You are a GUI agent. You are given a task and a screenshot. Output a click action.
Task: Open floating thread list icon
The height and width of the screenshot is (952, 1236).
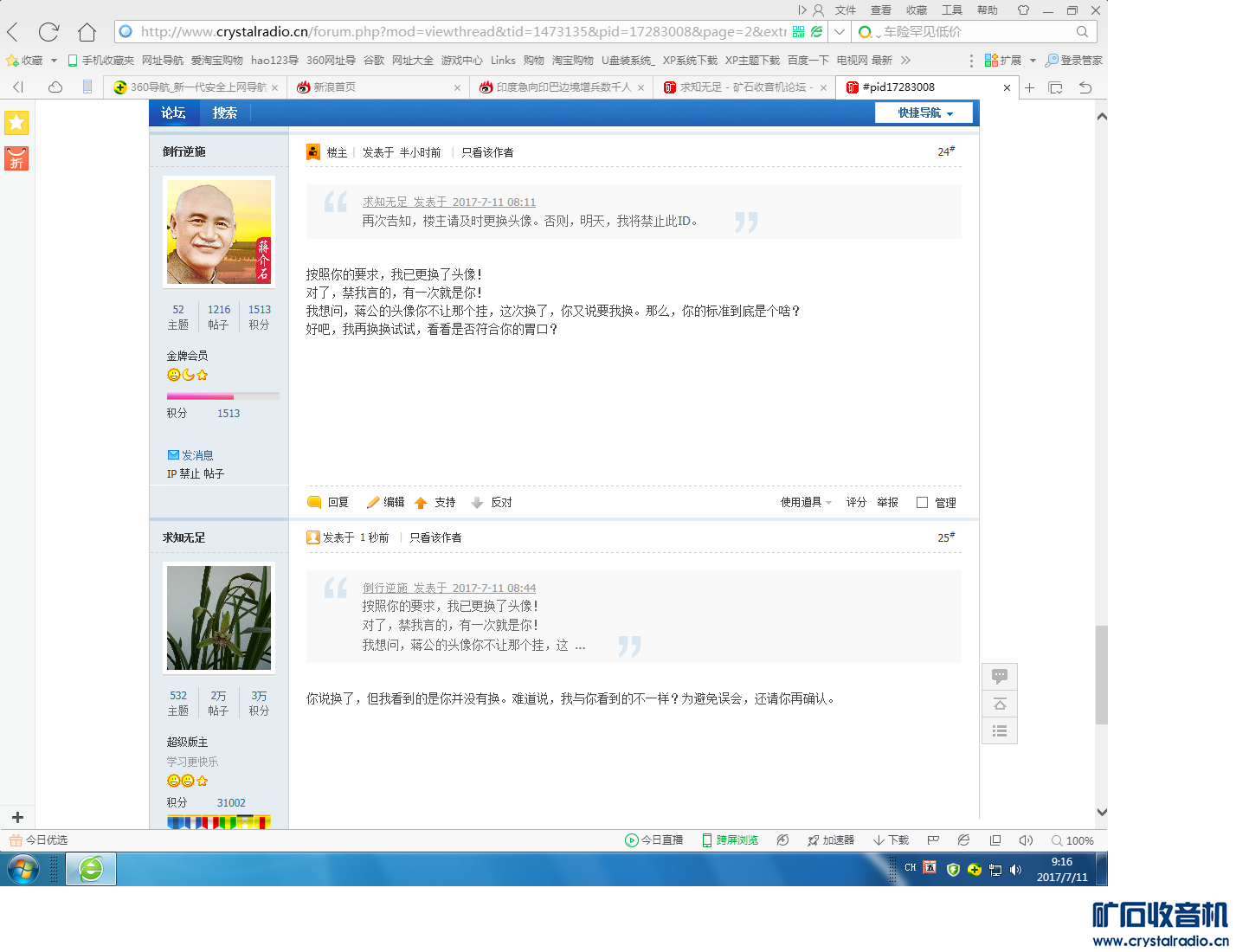coord(1000,731)
